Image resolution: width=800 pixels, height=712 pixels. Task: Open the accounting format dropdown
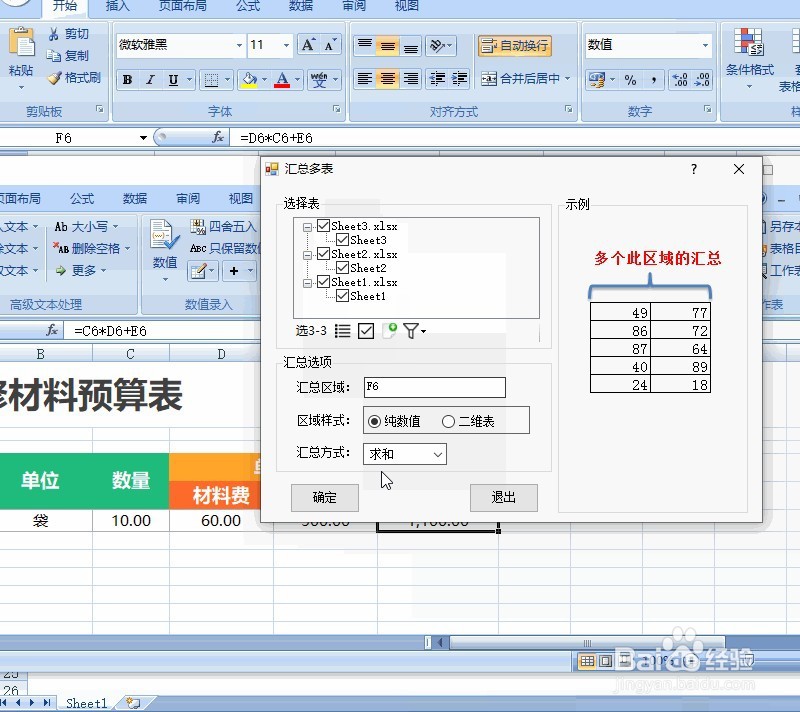pyautogui.click(x=612, y=80)
